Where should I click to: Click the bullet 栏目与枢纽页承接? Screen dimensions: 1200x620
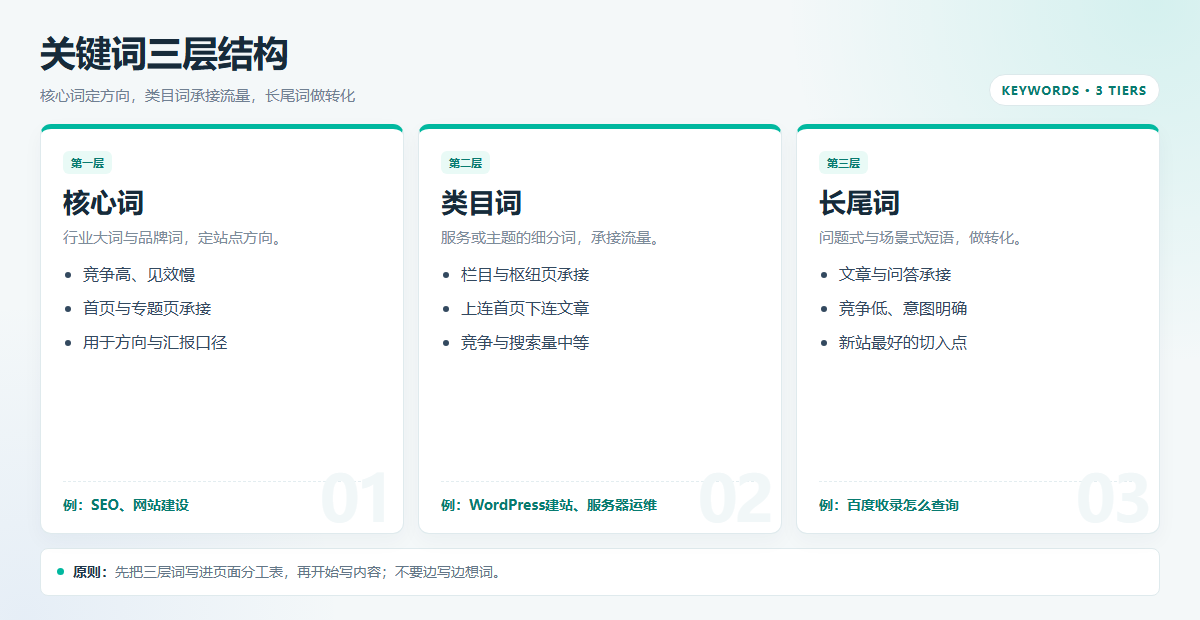(525, 275)
